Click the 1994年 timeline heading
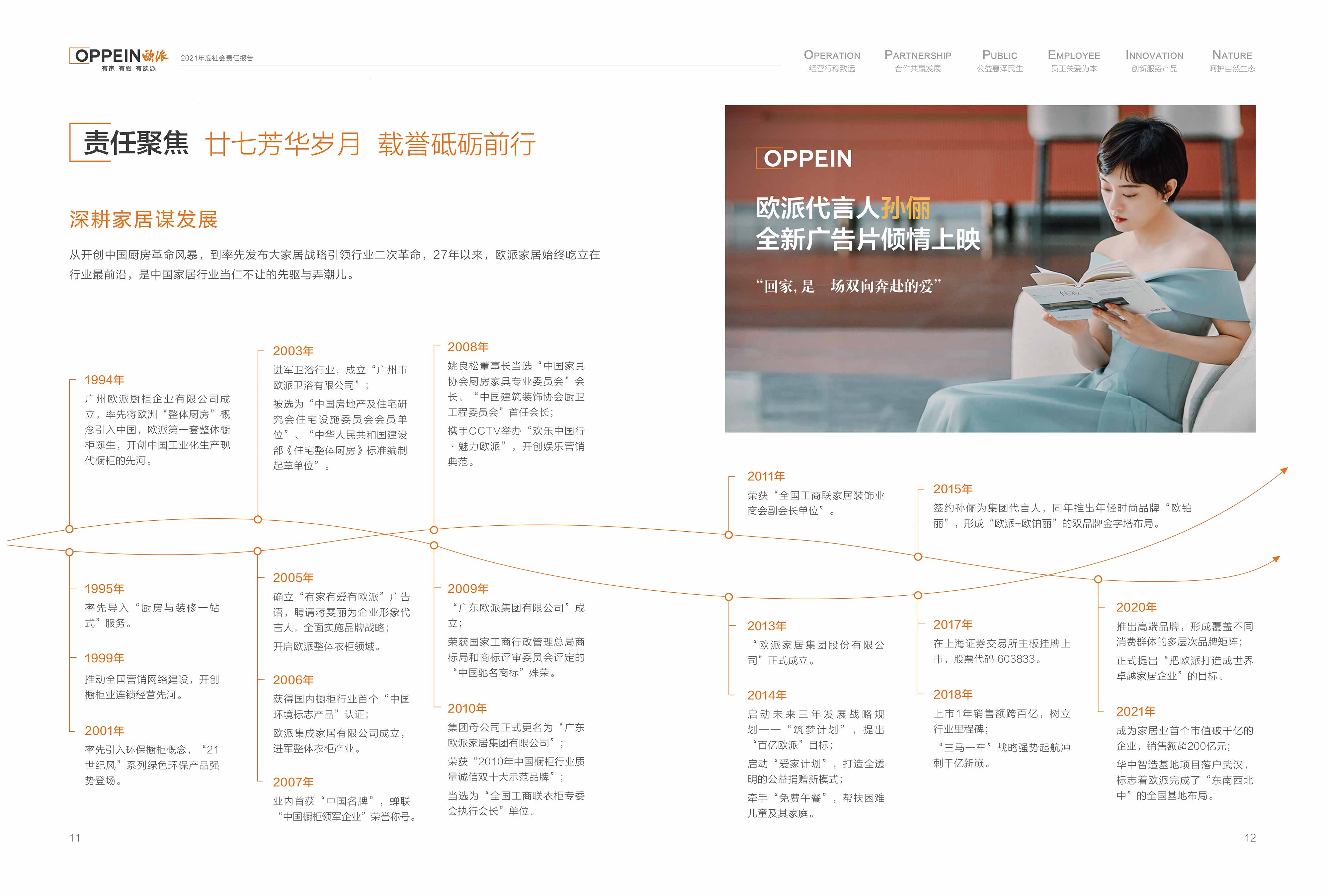The height and width of the screenshot is (896, 1328). pos(104,380)
